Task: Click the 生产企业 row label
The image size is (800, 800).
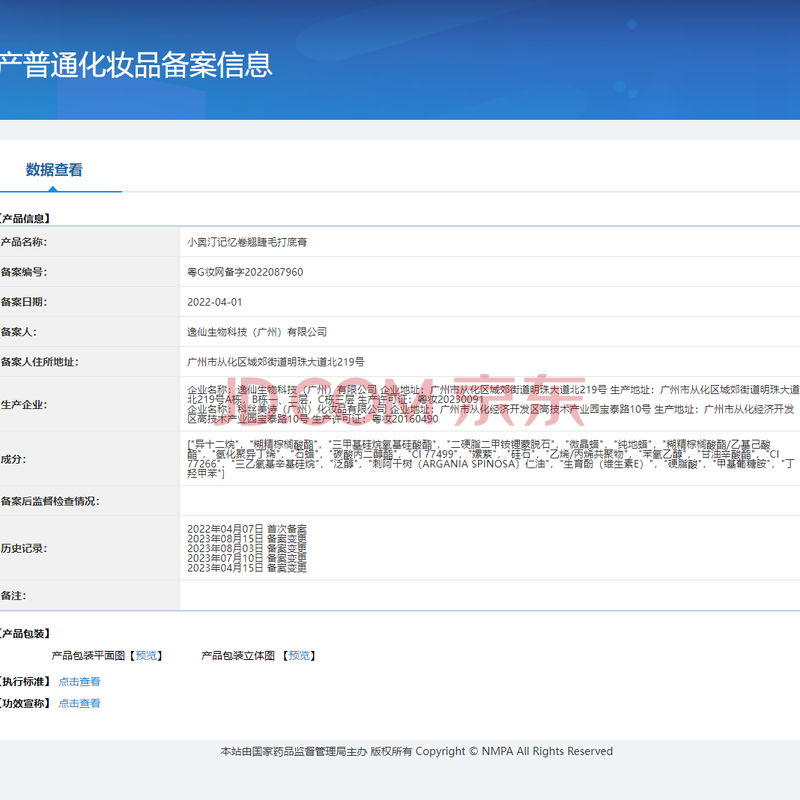Action: (x=23, y=405)
